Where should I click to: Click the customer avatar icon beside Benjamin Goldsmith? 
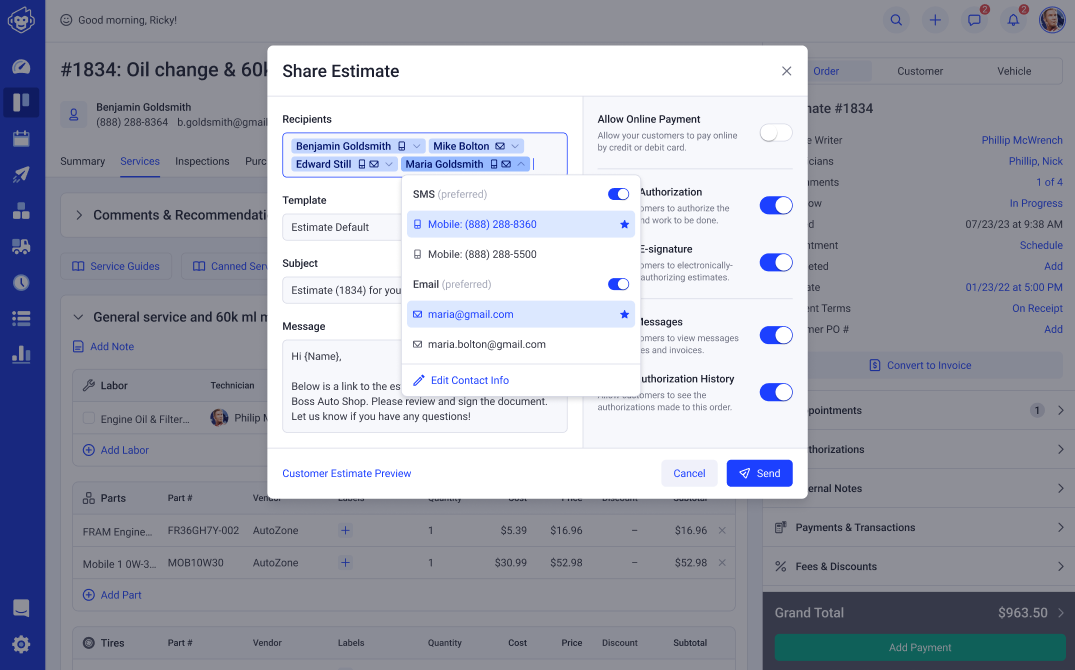[73, 115]
